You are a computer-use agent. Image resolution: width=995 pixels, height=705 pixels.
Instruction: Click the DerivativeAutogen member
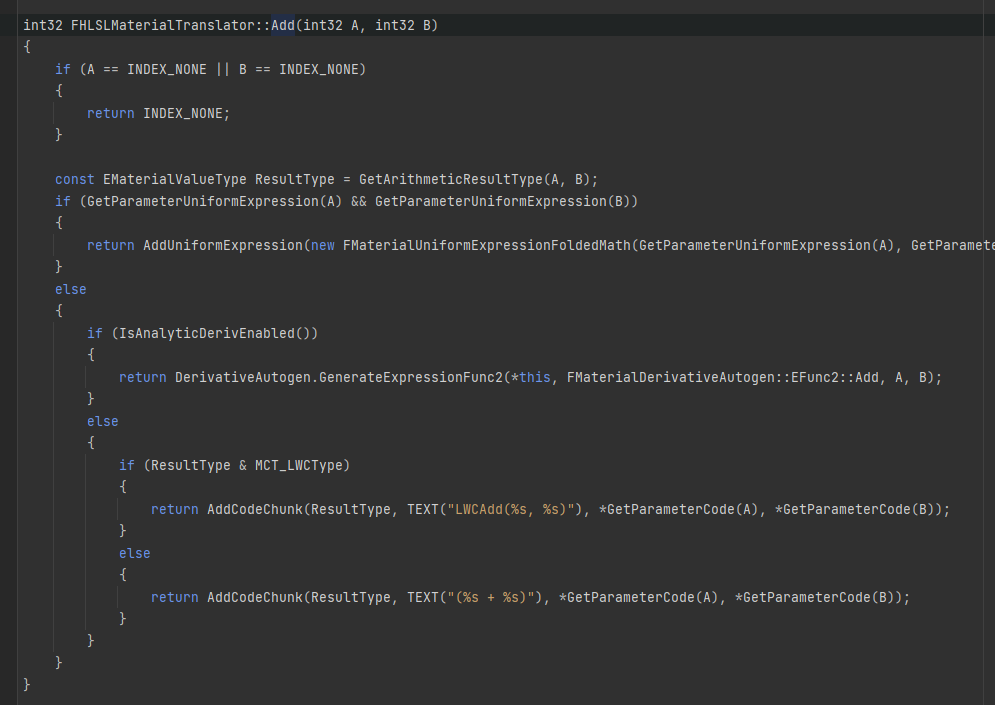point(243,377)
